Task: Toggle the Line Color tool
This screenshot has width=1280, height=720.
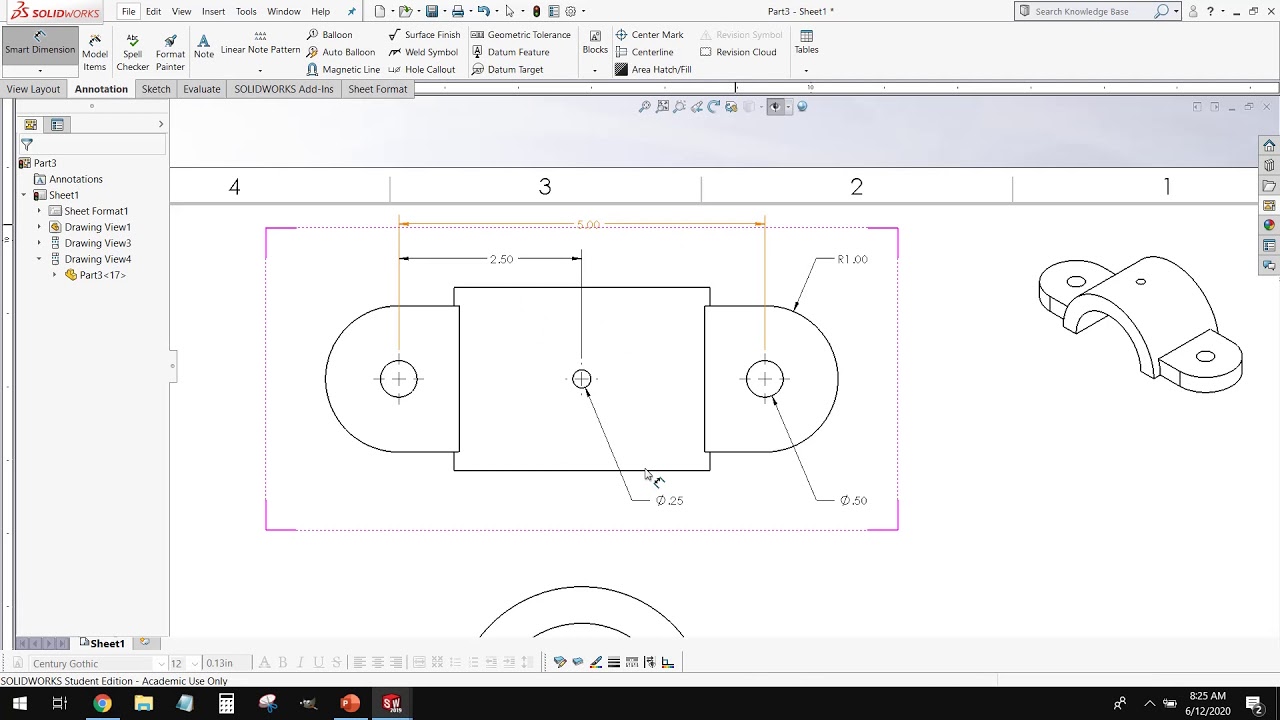Action: tap(596, 662)
